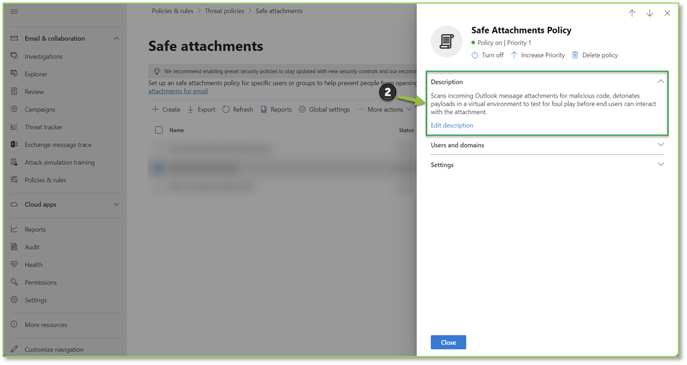Click the blue Close button

[448, 342]
